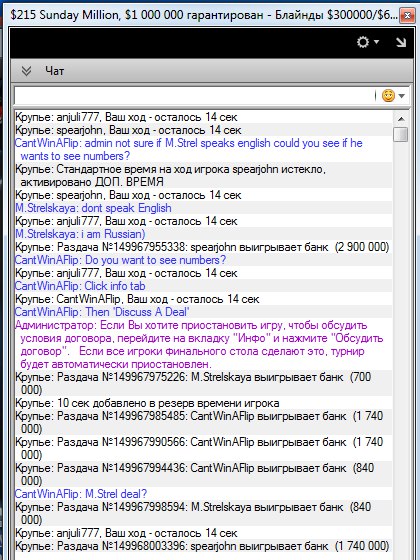
Task: Expand the emoji dropdown arrow
Action: [402, 96]
